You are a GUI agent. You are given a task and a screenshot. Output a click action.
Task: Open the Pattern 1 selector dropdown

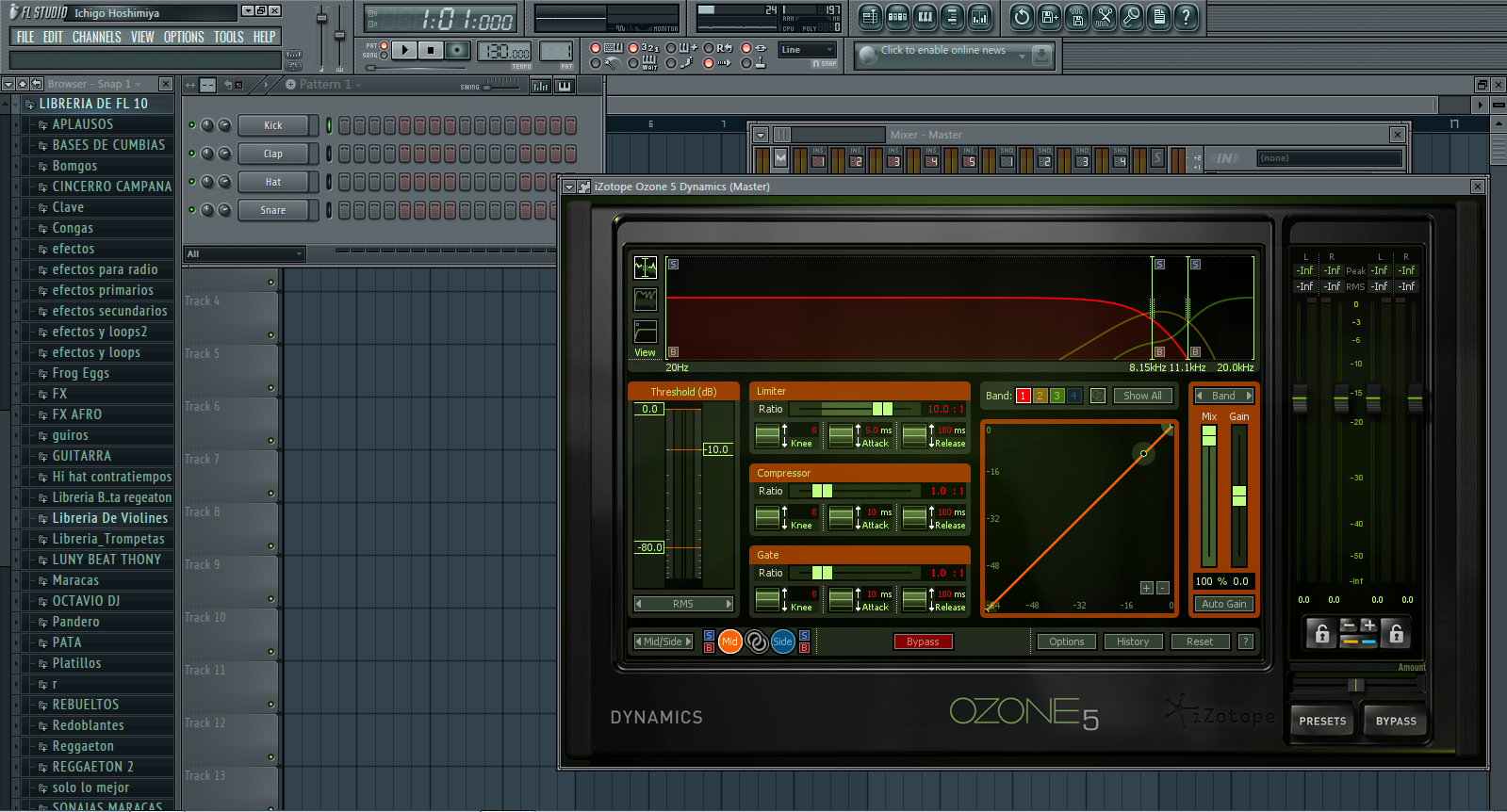(x=323, y=85)
